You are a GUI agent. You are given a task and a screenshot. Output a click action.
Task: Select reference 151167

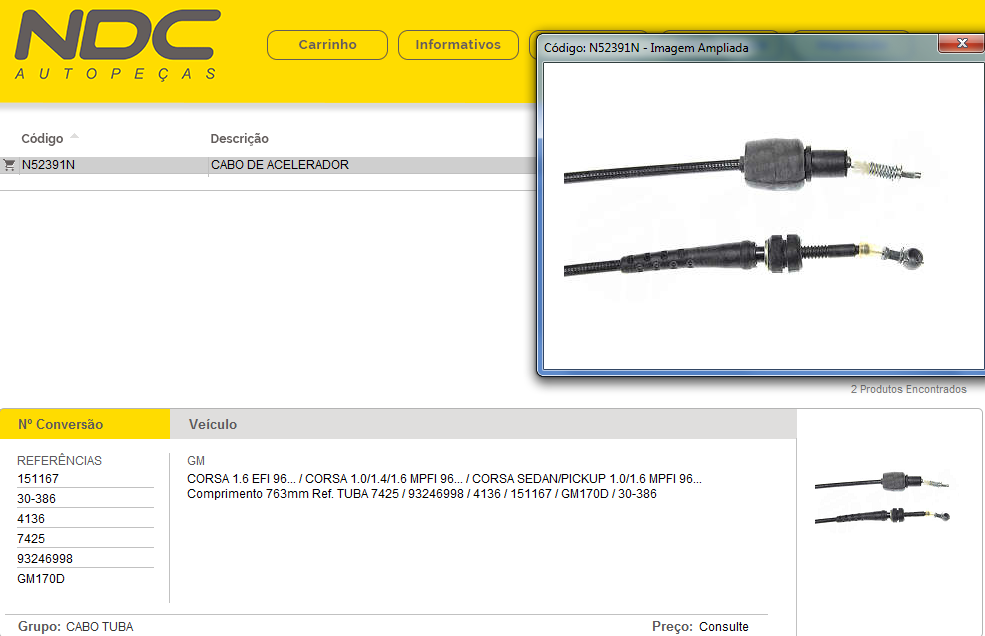(38, 479)
